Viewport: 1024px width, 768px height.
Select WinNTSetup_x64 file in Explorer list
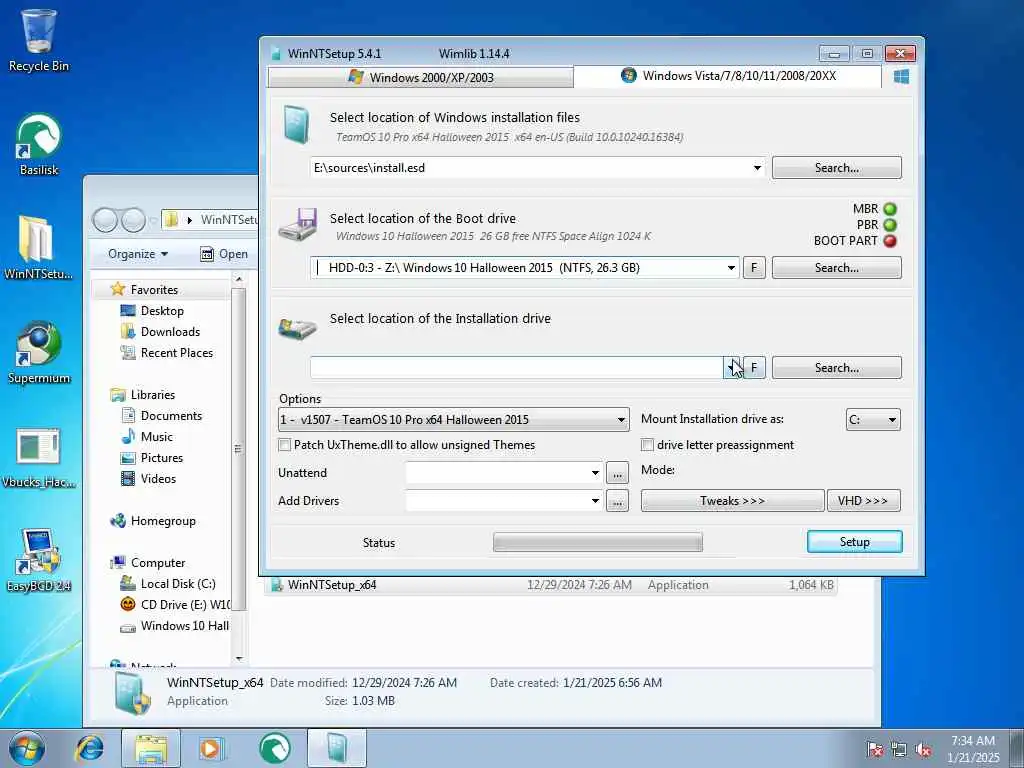(x=551, y=585)
